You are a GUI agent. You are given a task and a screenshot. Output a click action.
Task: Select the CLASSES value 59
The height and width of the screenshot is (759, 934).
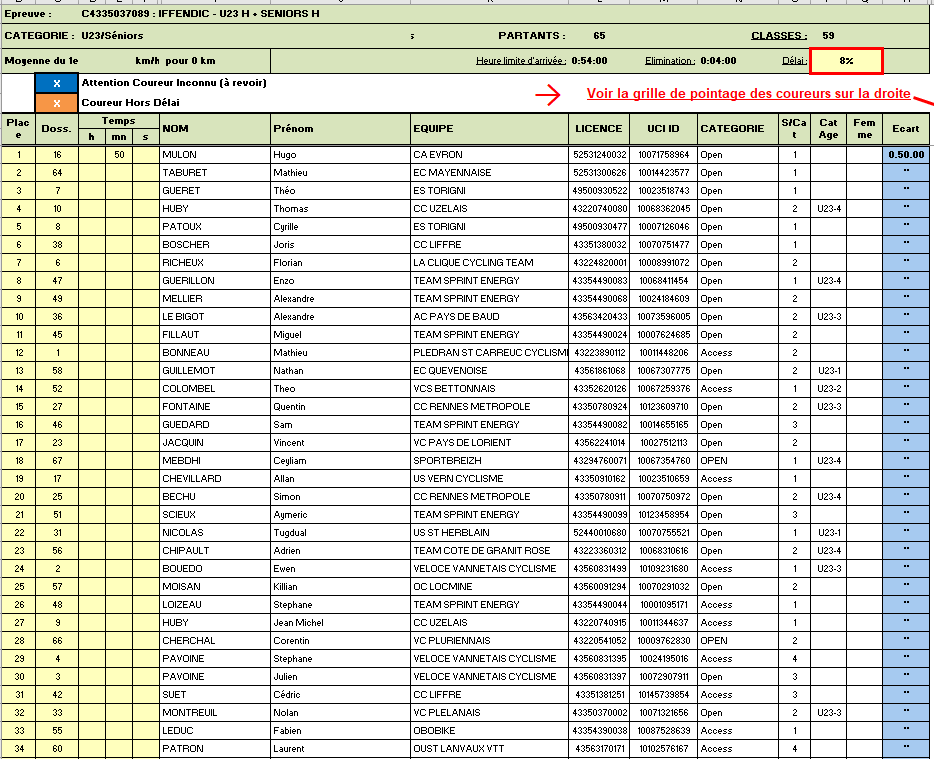(x=828, y=36)
